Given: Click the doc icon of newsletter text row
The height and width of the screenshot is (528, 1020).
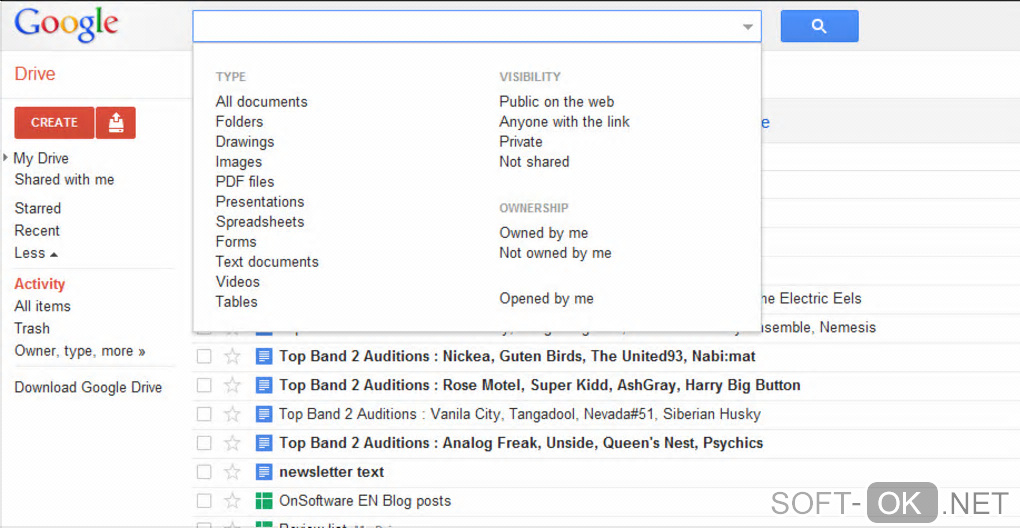Looking at the screenshot, I should pos(263,472).
